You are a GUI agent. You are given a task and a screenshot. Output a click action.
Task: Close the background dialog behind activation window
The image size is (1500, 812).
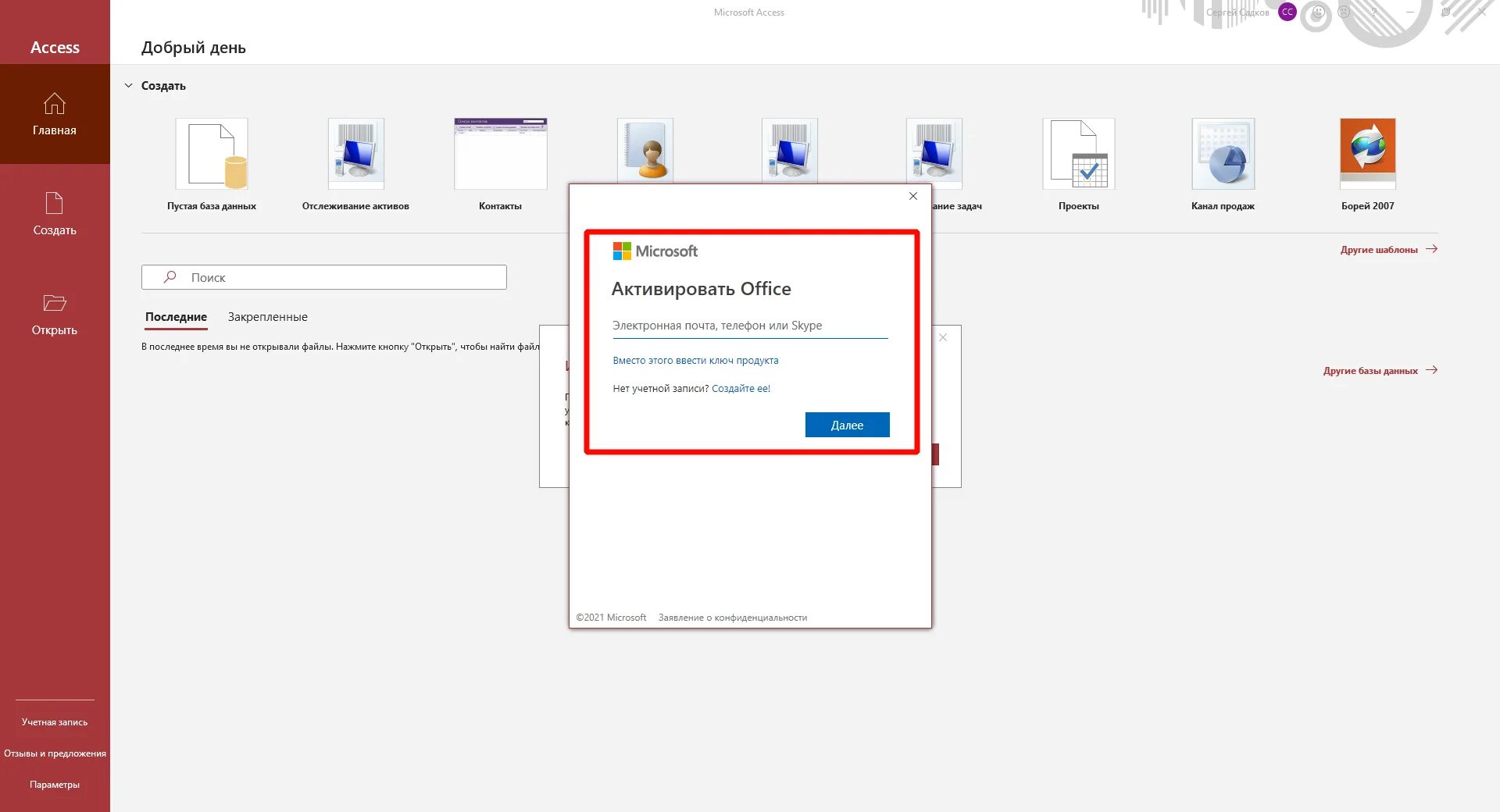(x=943, y=337)
